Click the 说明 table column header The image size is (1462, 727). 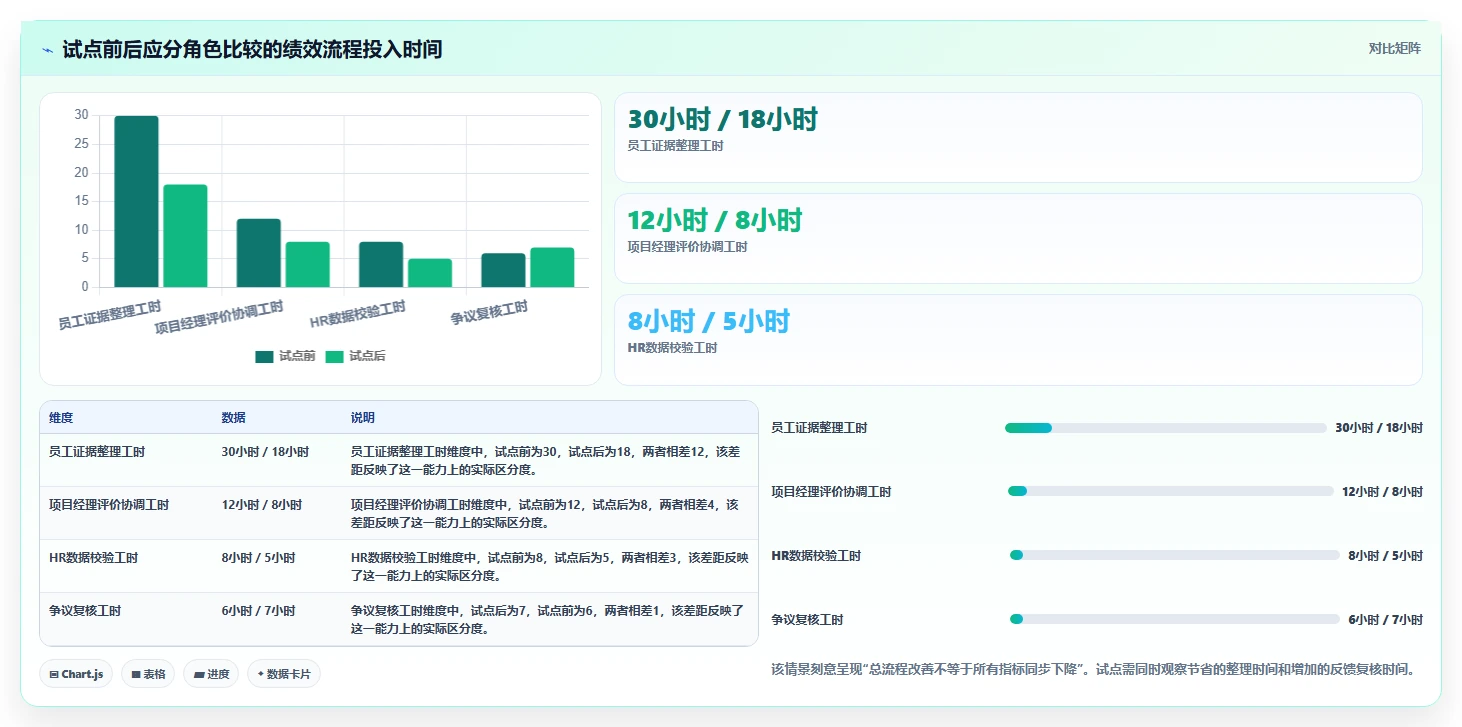click(363, 417)
